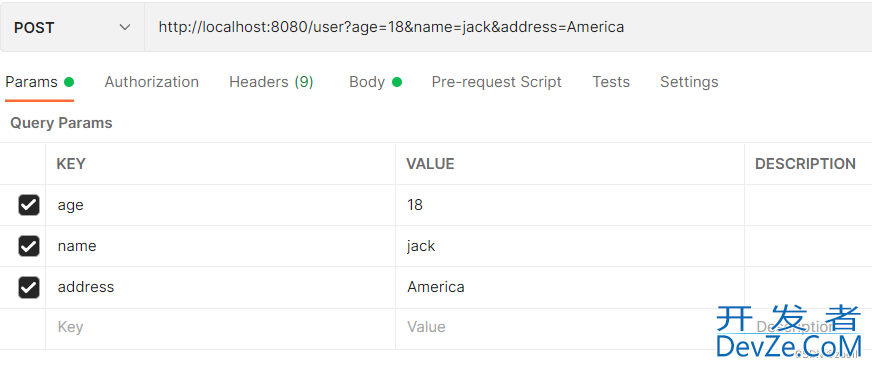Switch to the Body tab
Screen dimensions: 872x368
pyautogui.click(x=375, y=82)
